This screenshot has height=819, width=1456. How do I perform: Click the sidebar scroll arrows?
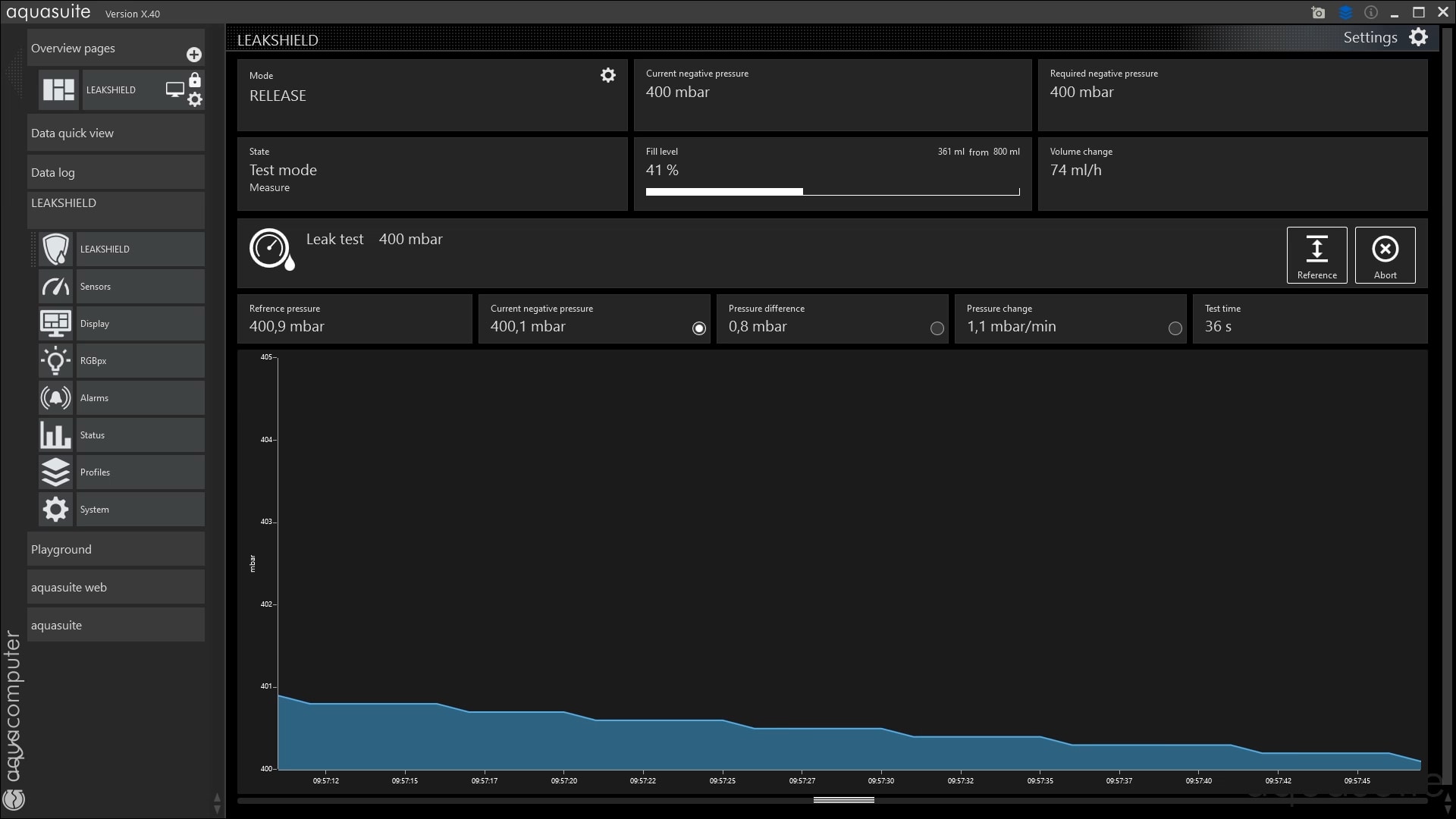point(217,804)
